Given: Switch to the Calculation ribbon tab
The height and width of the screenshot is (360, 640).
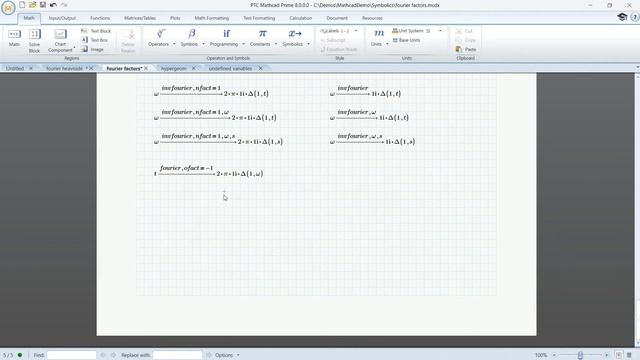Looking at the screenshot, I should [x=300, y=18].
